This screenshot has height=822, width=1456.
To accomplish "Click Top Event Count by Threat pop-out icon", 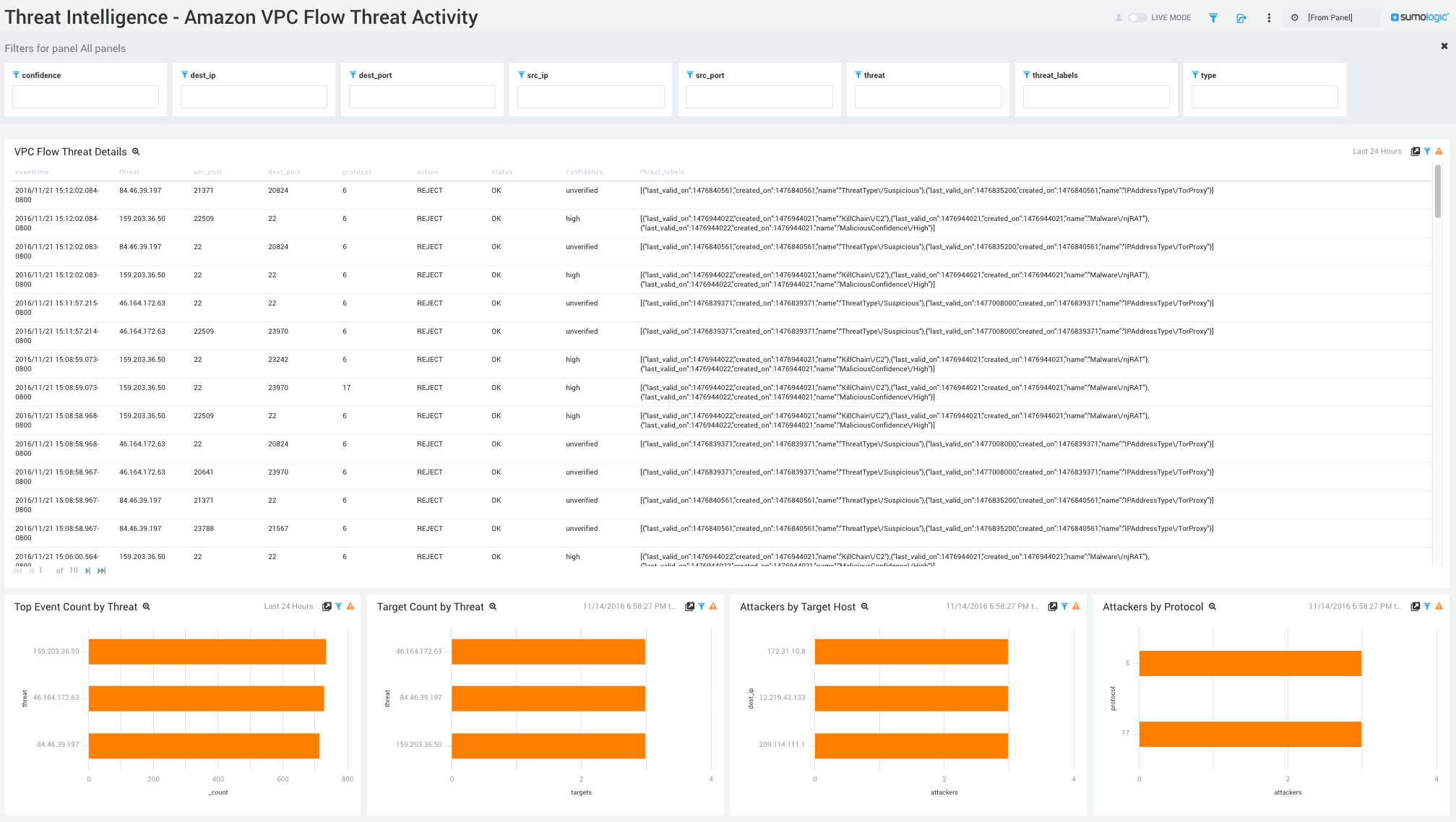I will (327, 607).
